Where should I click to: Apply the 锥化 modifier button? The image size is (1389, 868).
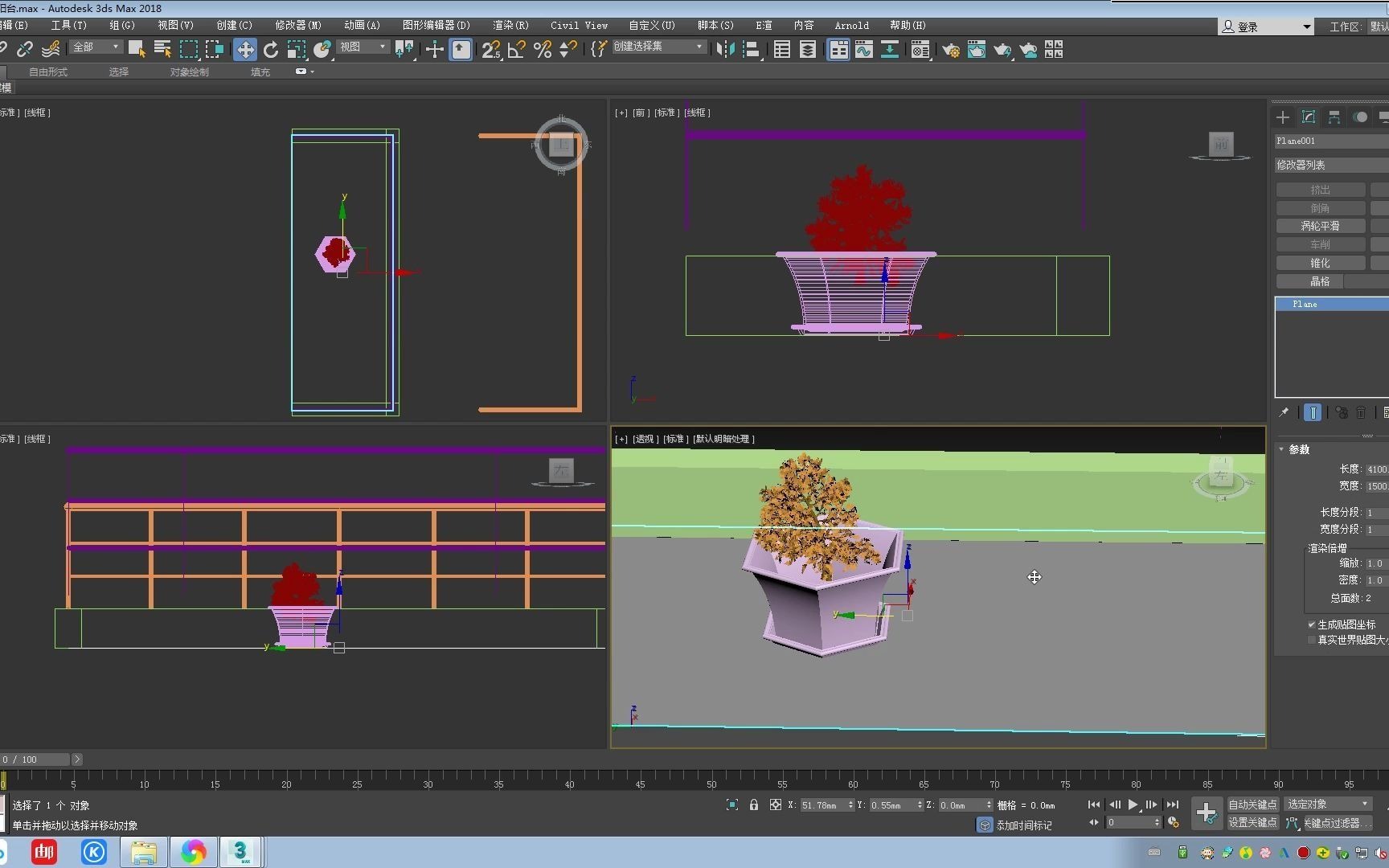coord(1319,262)
